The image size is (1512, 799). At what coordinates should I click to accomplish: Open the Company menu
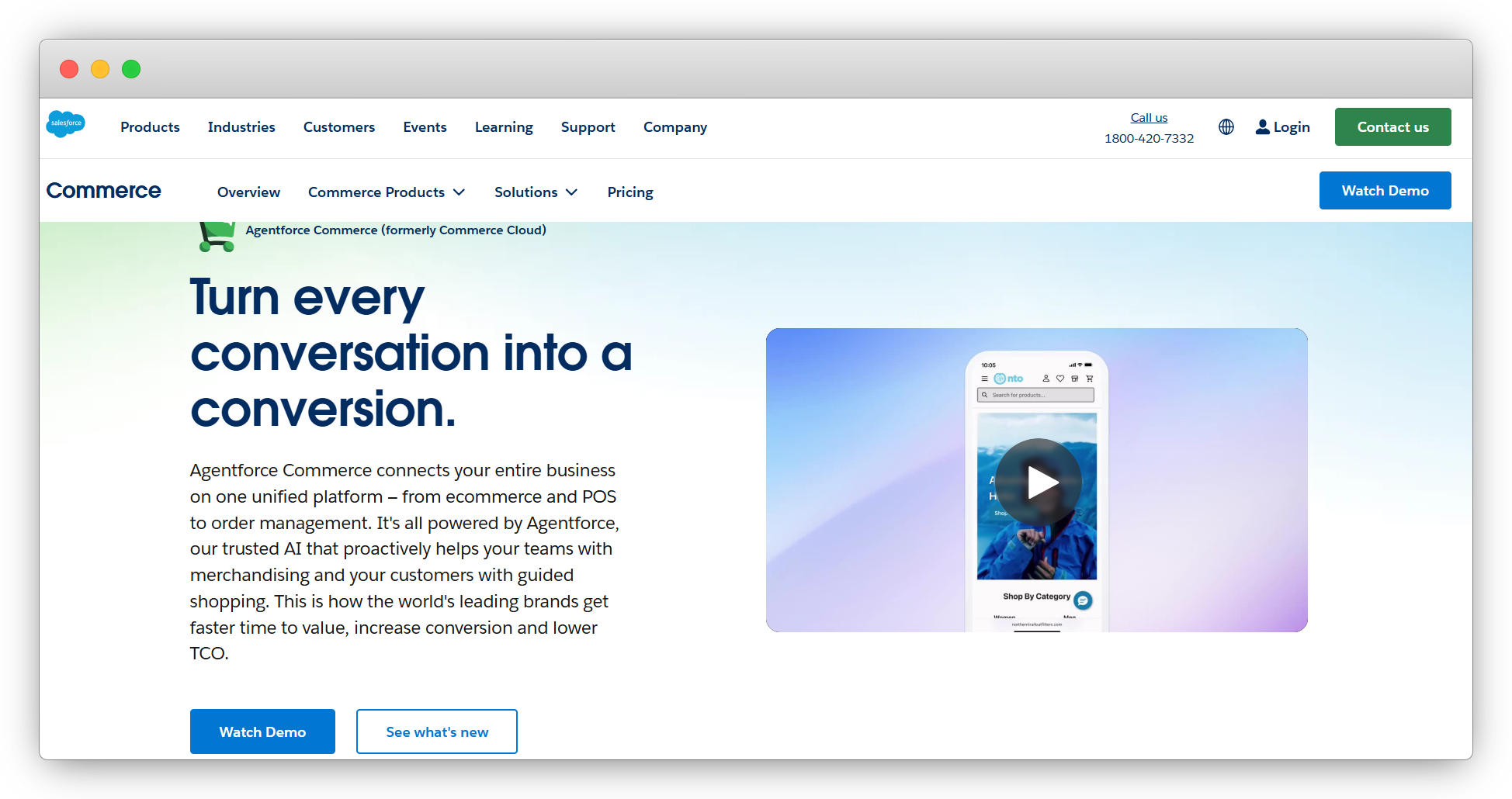coord(675,126)
